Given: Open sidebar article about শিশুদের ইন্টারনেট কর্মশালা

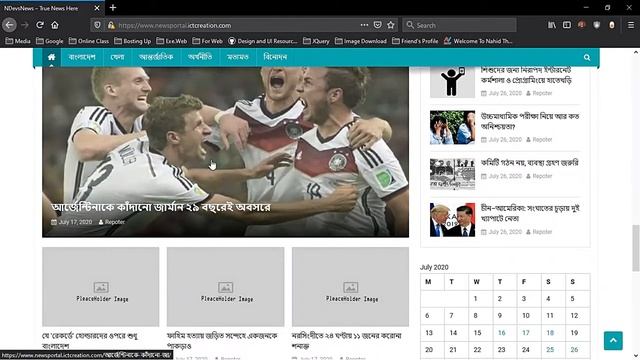Looking at the screenshot, I should click(526, 75).
